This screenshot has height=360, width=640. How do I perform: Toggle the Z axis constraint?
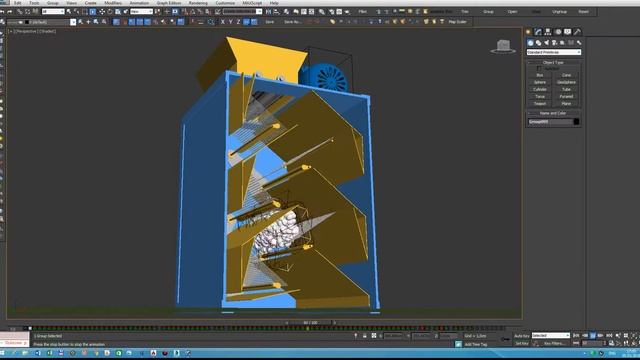pos(238,22)
